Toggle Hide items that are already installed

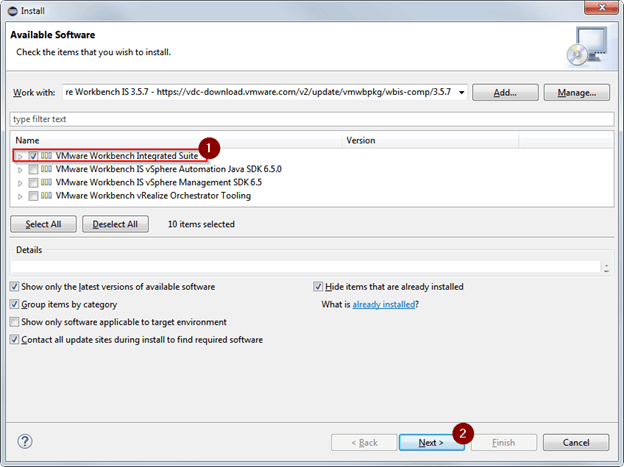pos(318,287)
